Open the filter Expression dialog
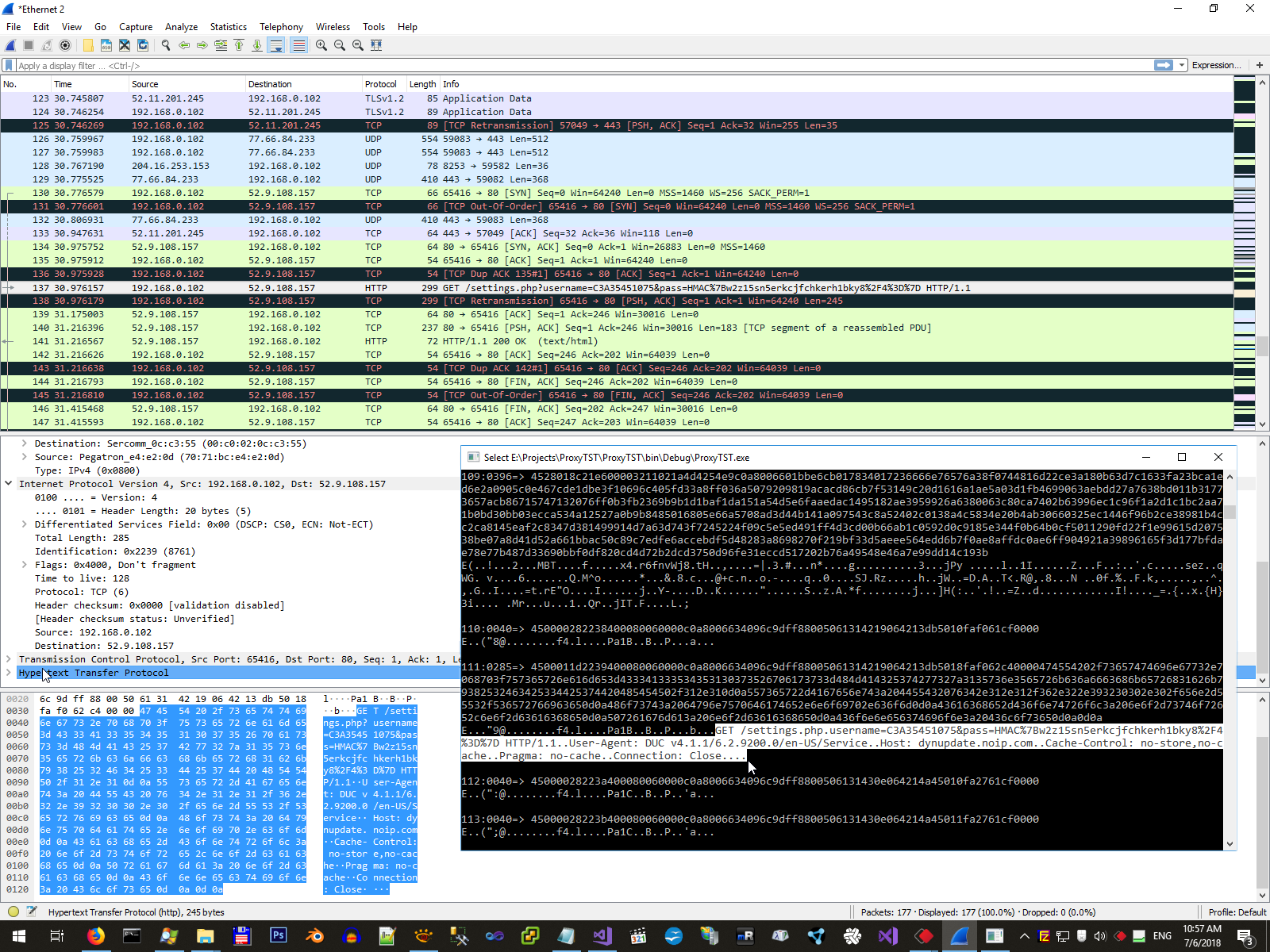The image size is (1270, 952). pyautogui.click(x=1216, y=65)
